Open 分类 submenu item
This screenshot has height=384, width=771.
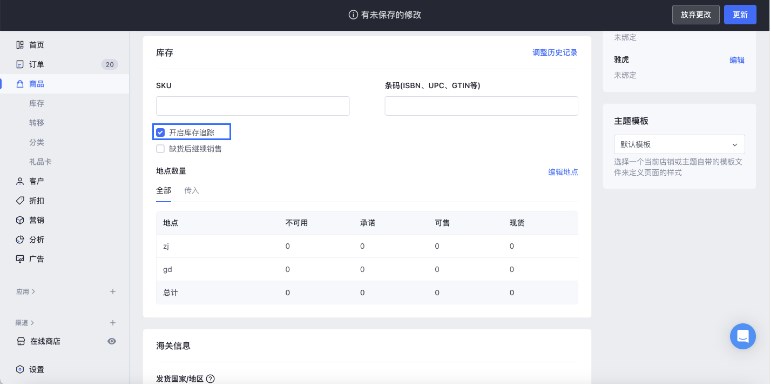tap(37, 143)
